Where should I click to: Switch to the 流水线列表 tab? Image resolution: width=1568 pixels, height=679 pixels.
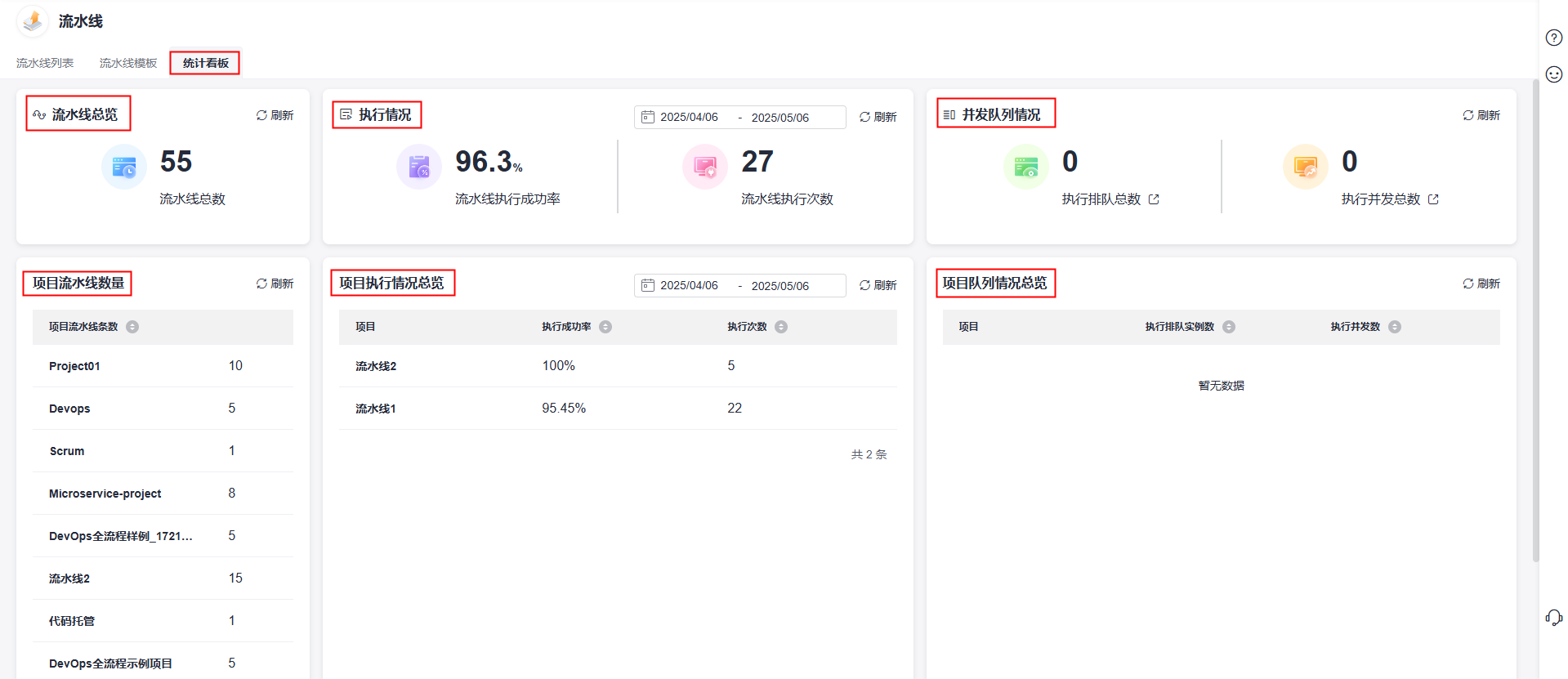coord(45,63)
